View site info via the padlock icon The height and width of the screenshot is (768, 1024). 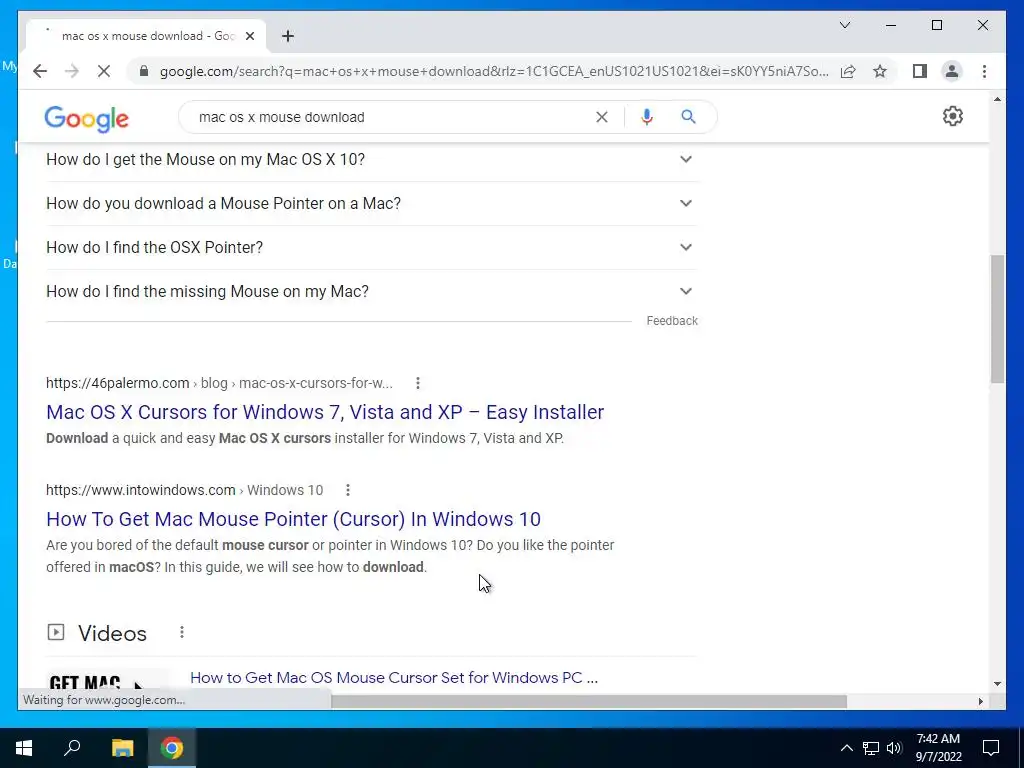pyautogui.click(x=144, y=71)
